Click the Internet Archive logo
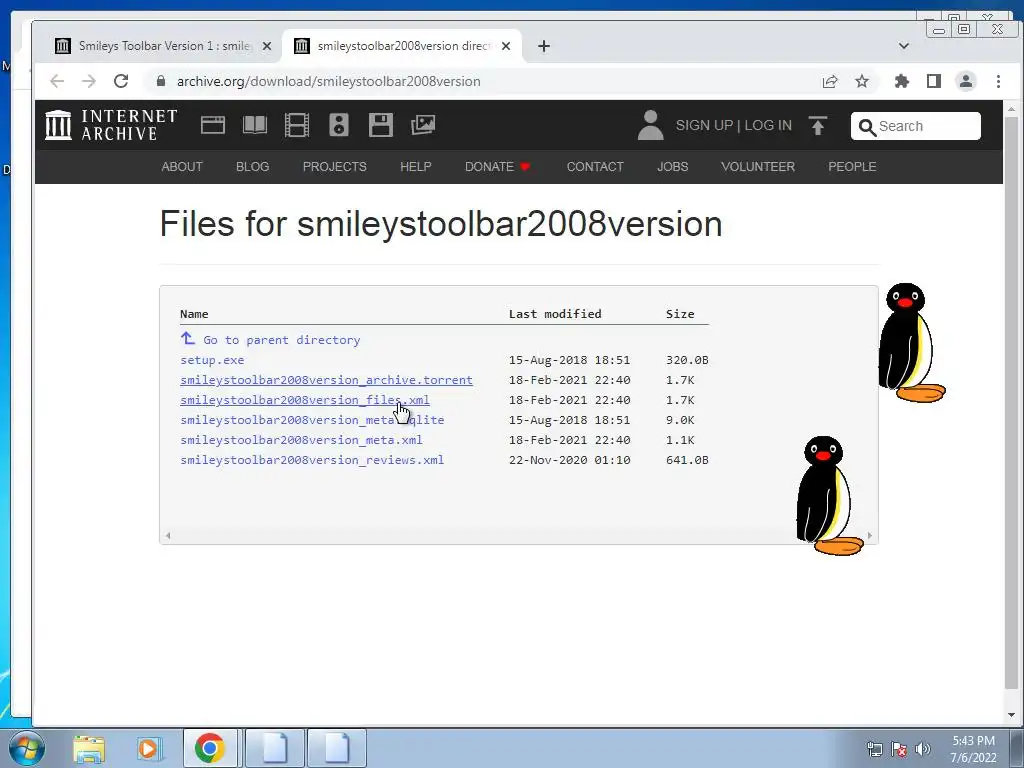The width and height of the screenshot is (1024, 768). tap(111, 125)
